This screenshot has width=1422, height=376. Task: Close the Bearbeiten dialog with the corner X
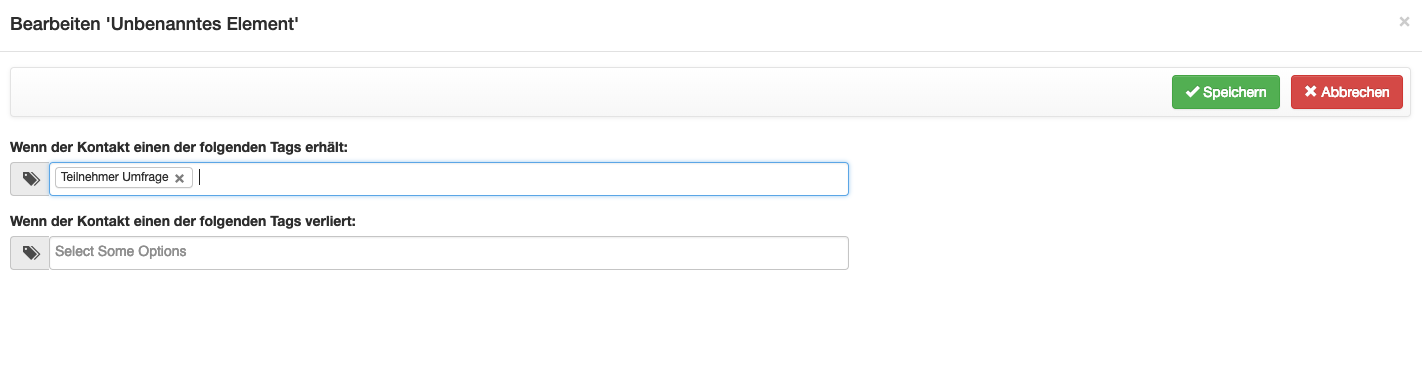1404,21
